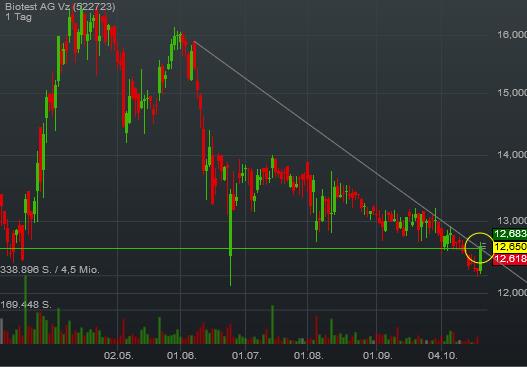This screenshot has height=367, width=527.
Task: Click the 01.08. date label
Action: (x=309, y=356)
